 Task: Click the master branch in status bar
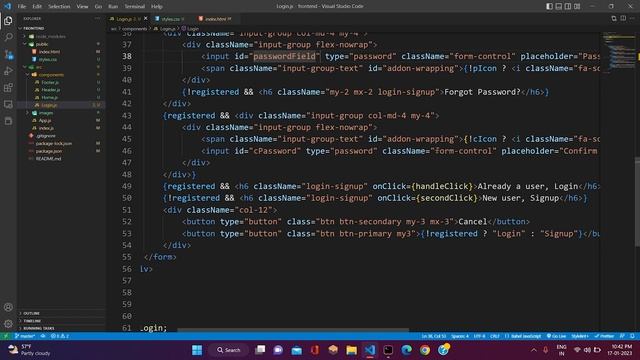pos(25,336)
